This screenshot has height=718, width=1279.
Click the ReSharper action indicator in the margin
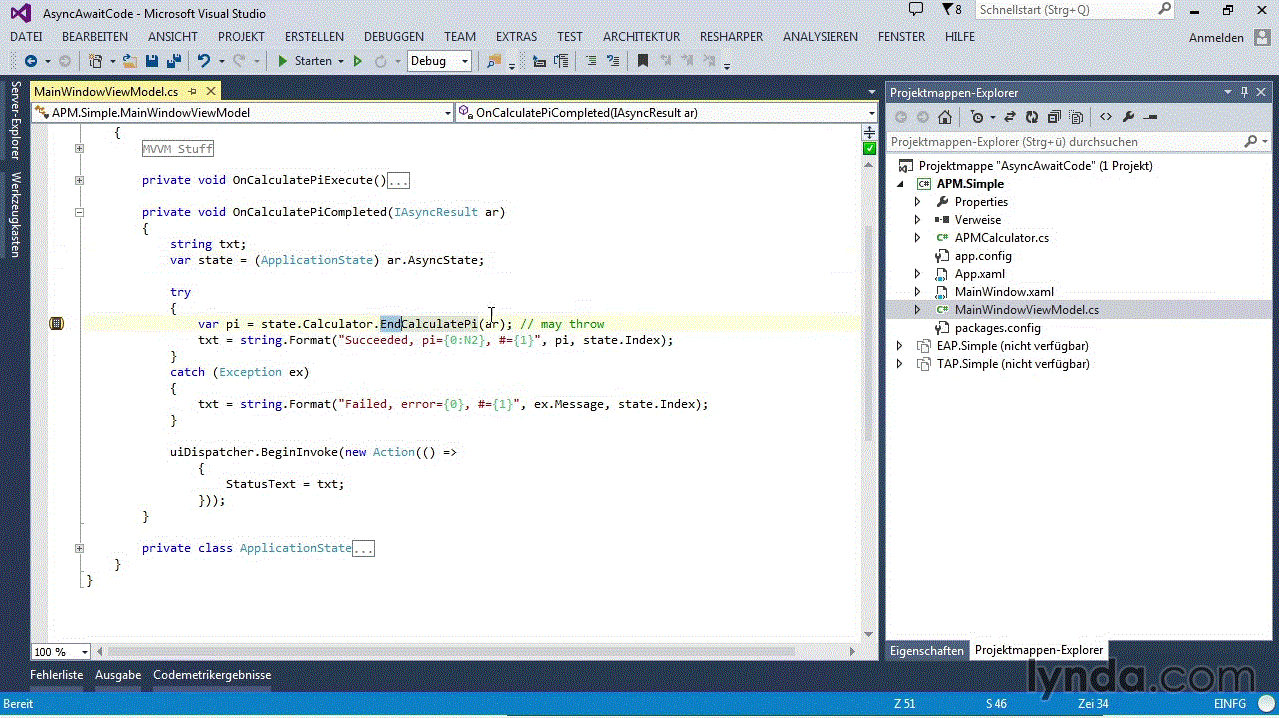[x=56, y=324]
